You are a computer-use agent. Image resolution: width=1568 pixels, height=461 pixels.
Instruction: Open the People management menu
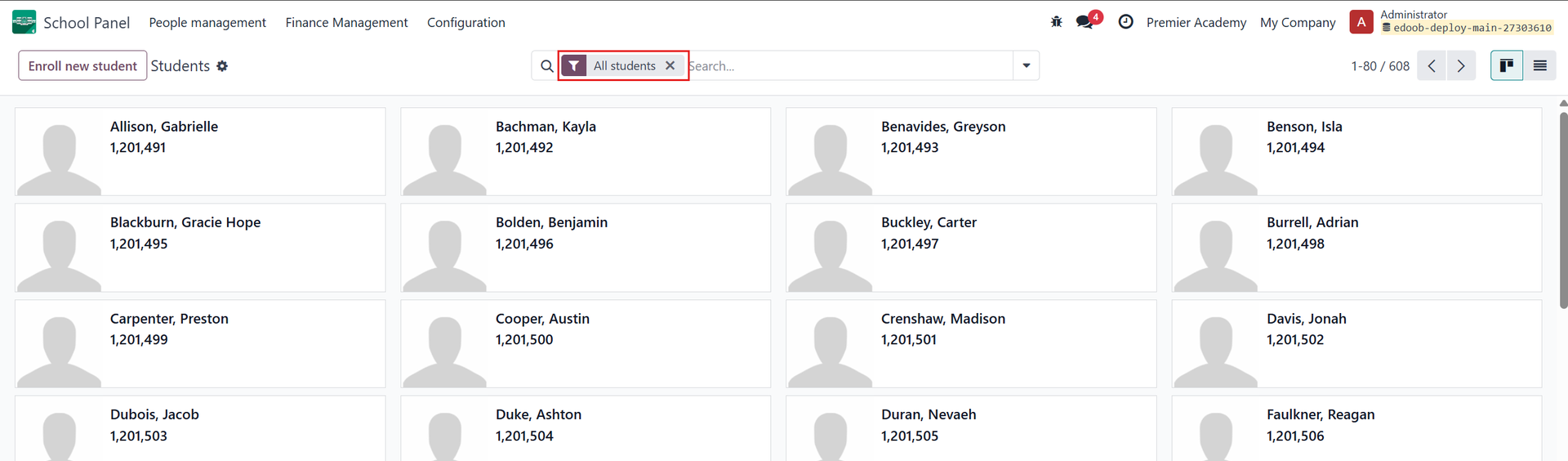pyautogui.click(x=207, y=23)
